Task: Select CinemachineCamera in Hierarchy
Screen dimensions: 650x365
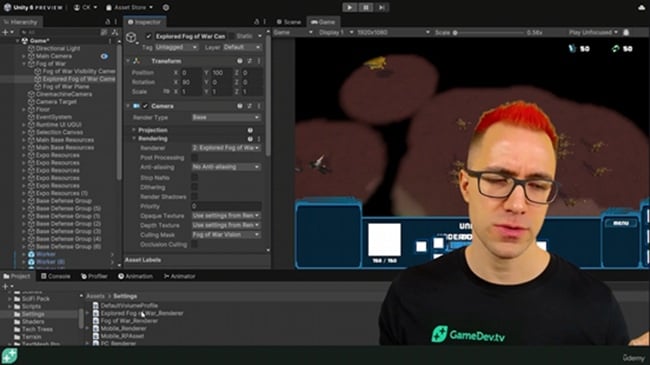Action: pyautogui.click(x=64, y=94)
